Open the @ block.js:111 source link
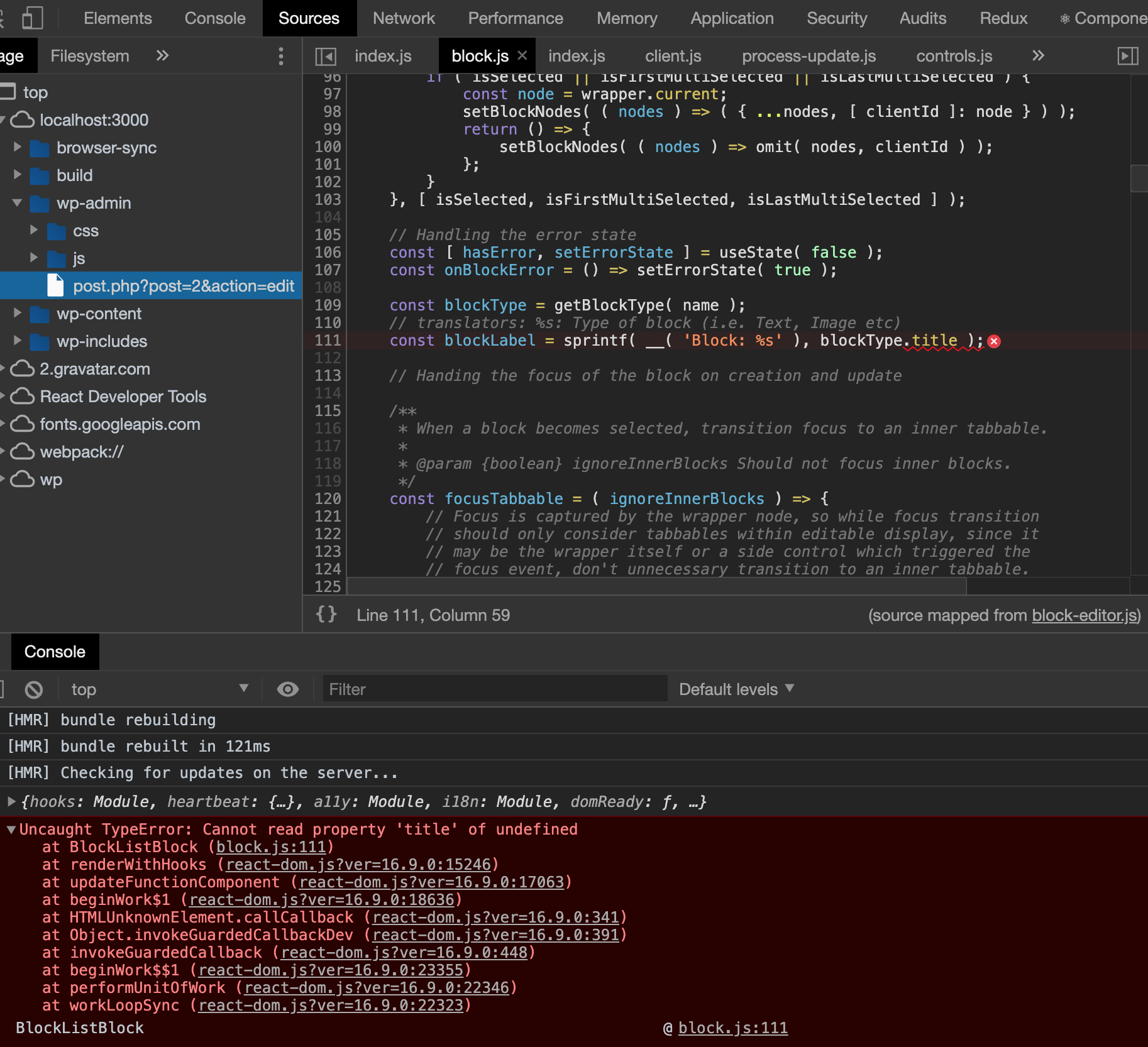 click(x=733, y=1028)
